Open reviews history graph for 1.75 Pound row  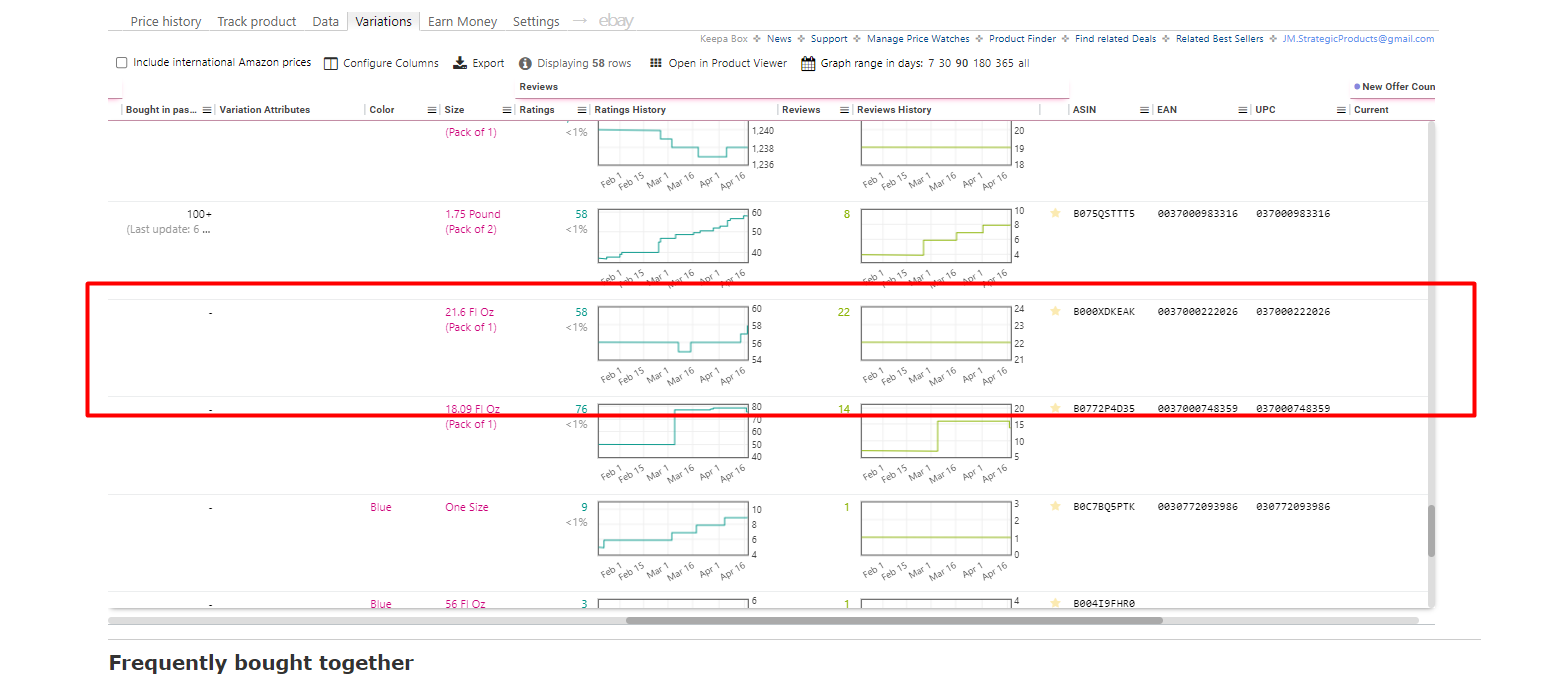[x=936, y=236]
